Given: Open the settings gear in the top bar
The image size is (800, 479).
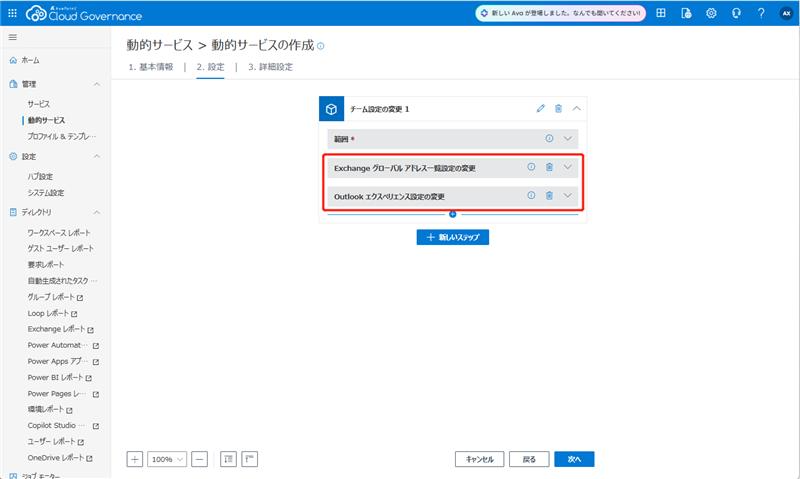Looking at the screenshot, I should [x=711, y=13].
